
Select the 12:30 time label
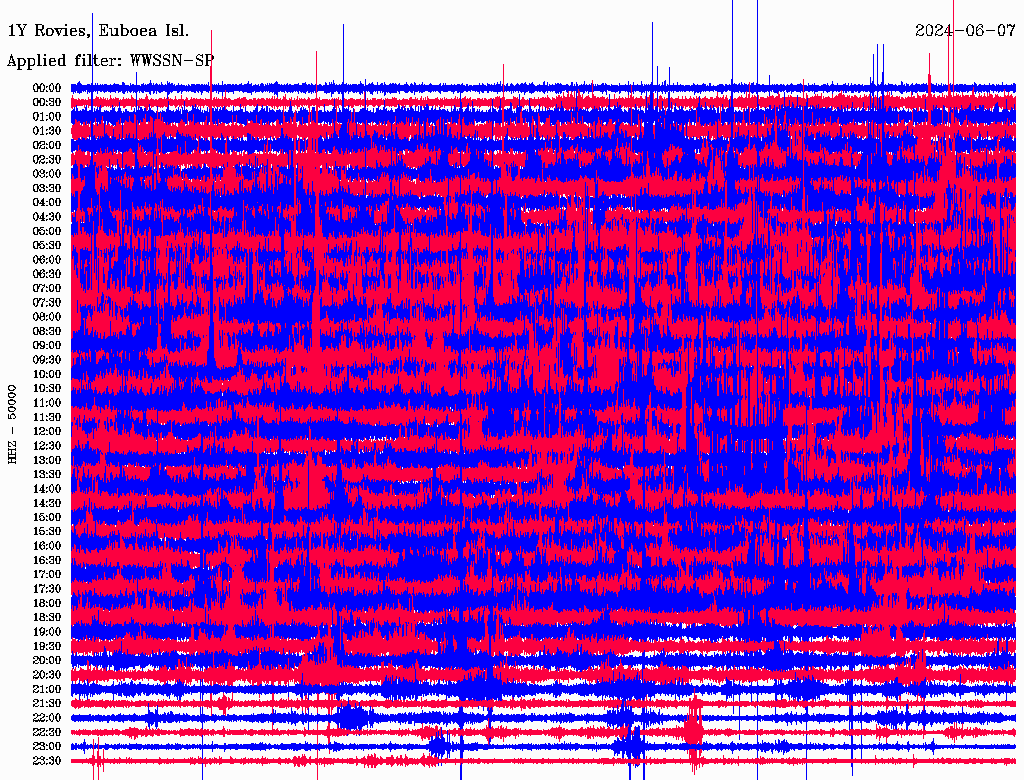pos(47,446)
